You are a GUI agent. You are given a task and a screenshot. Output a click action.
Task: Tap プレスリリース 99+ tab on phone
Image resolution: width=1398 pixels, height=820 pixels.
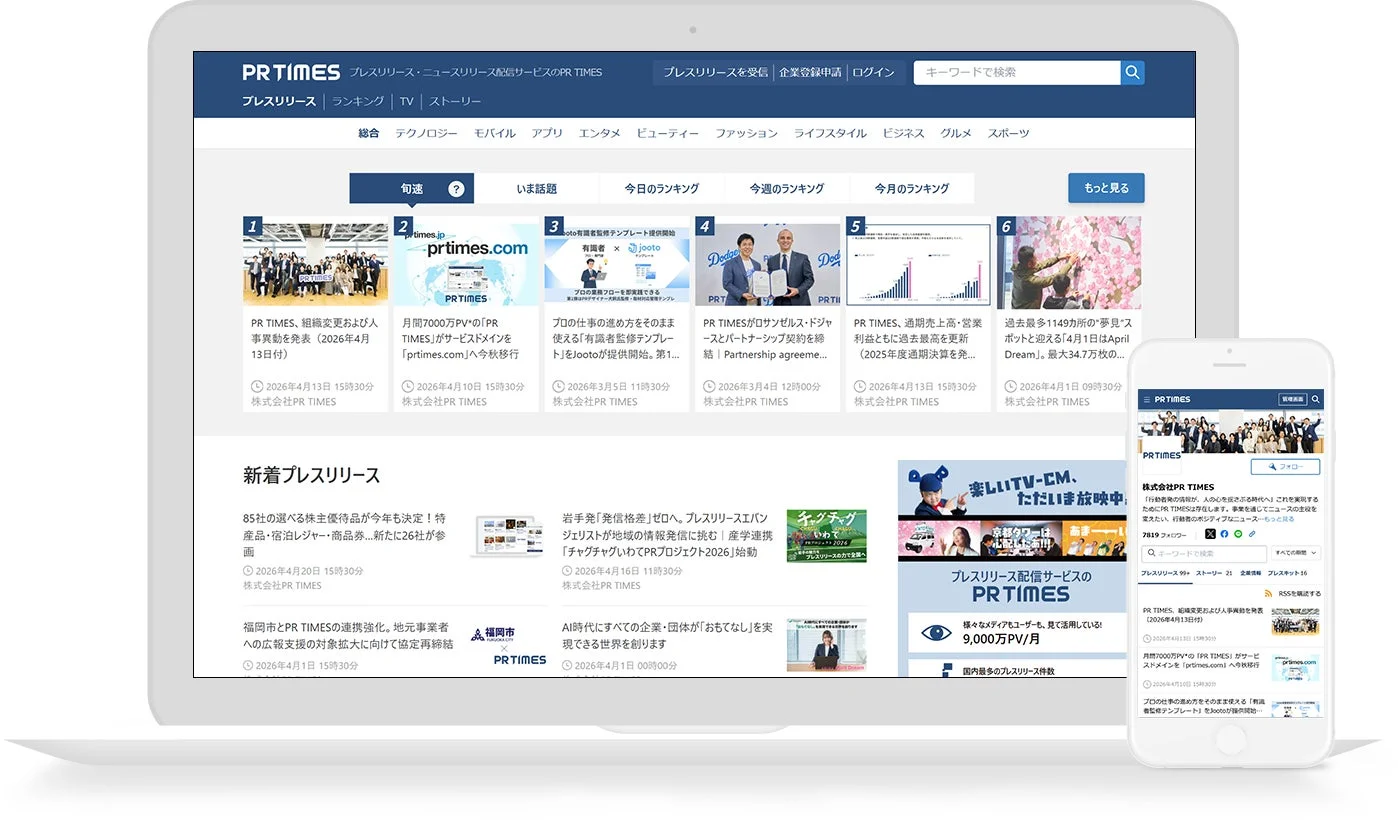coord(1165,573)
